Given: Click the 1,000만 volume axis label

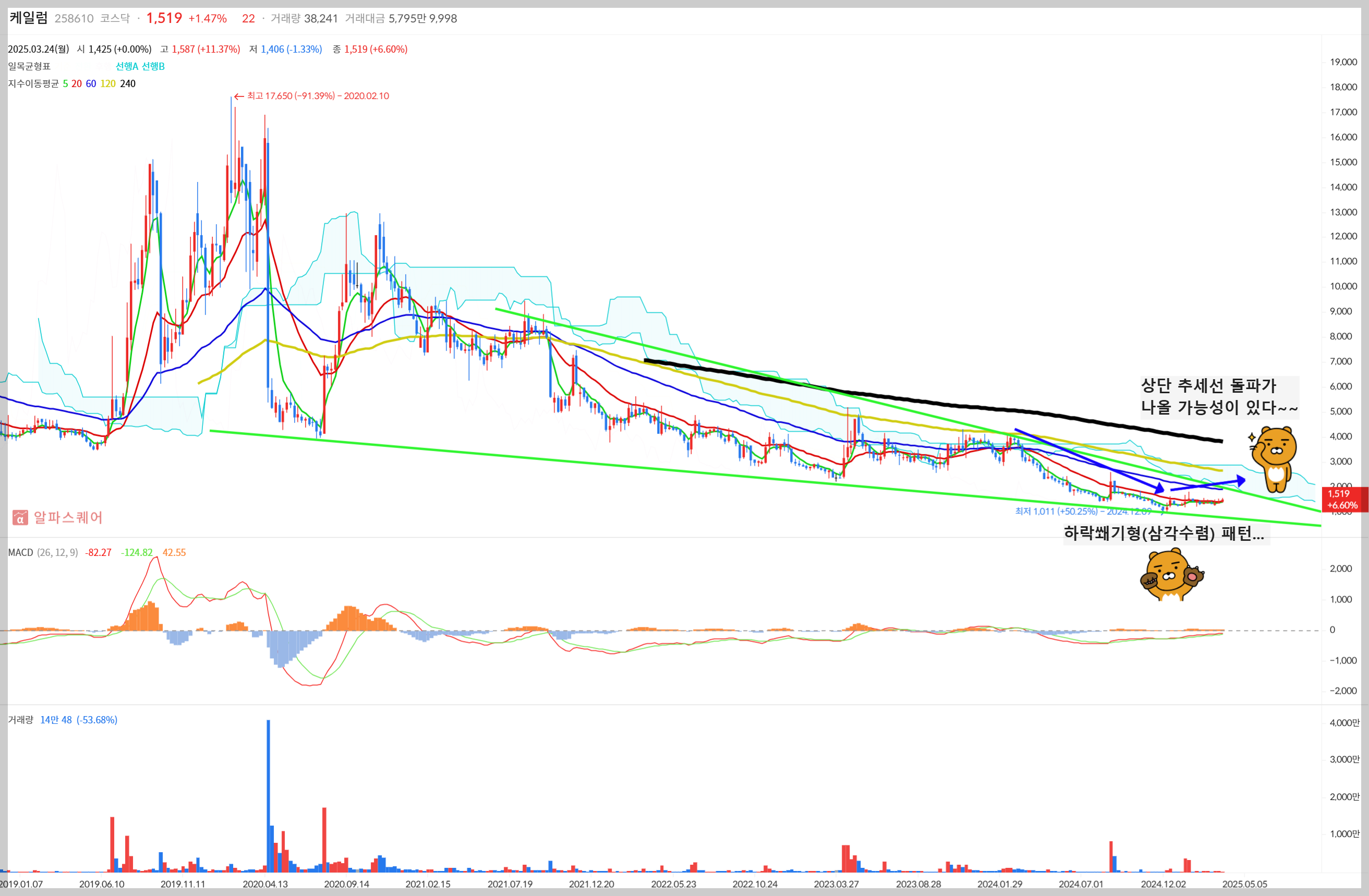Looking at the screenshot, I should 1344,834.
